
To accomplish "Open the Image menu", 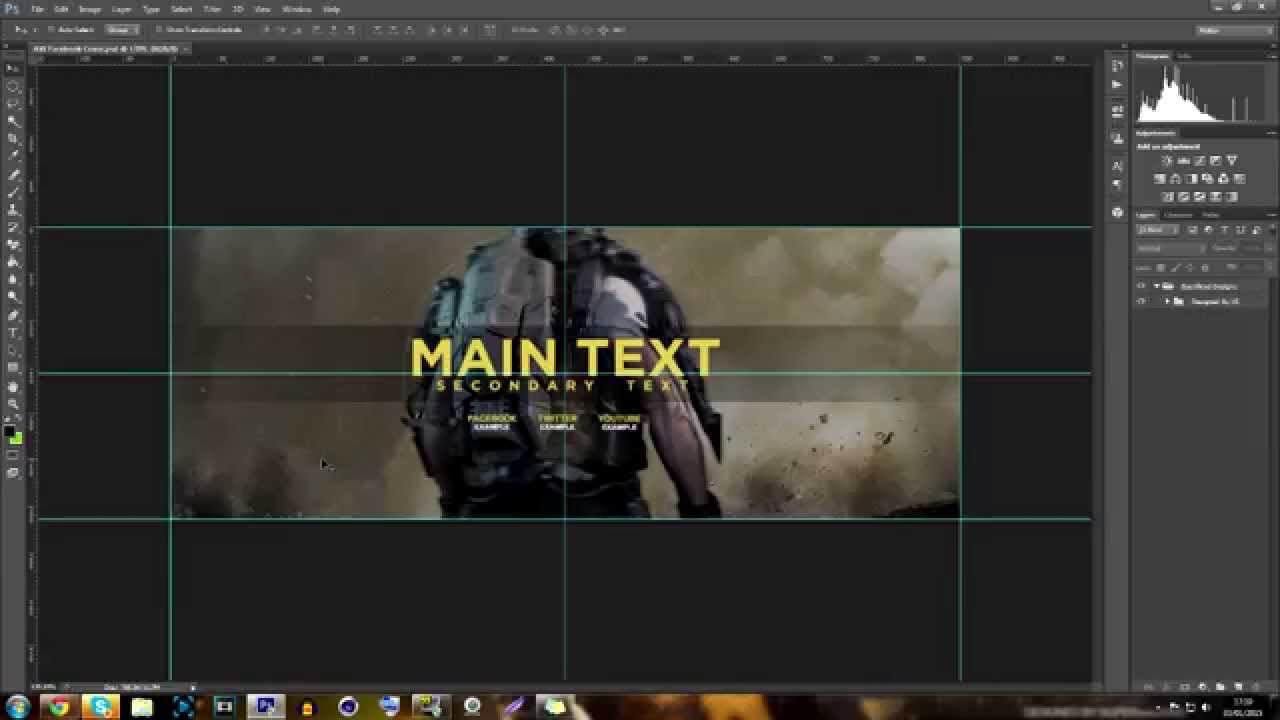I will click(x=90, y=9).
